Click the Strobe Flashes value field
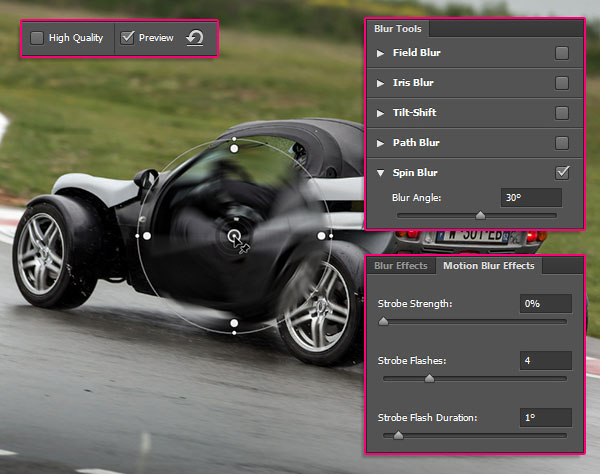600x474 pixels. [x=546, y=360]
